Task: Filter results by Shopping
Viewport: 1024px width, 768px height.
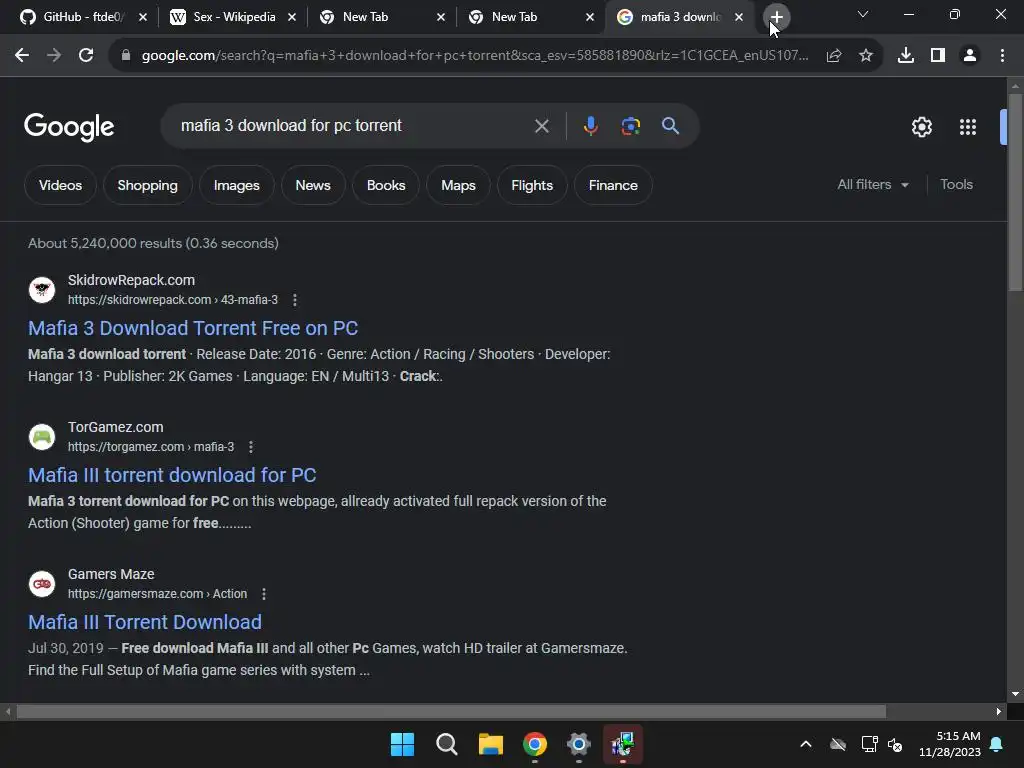Action: [148, 185]
